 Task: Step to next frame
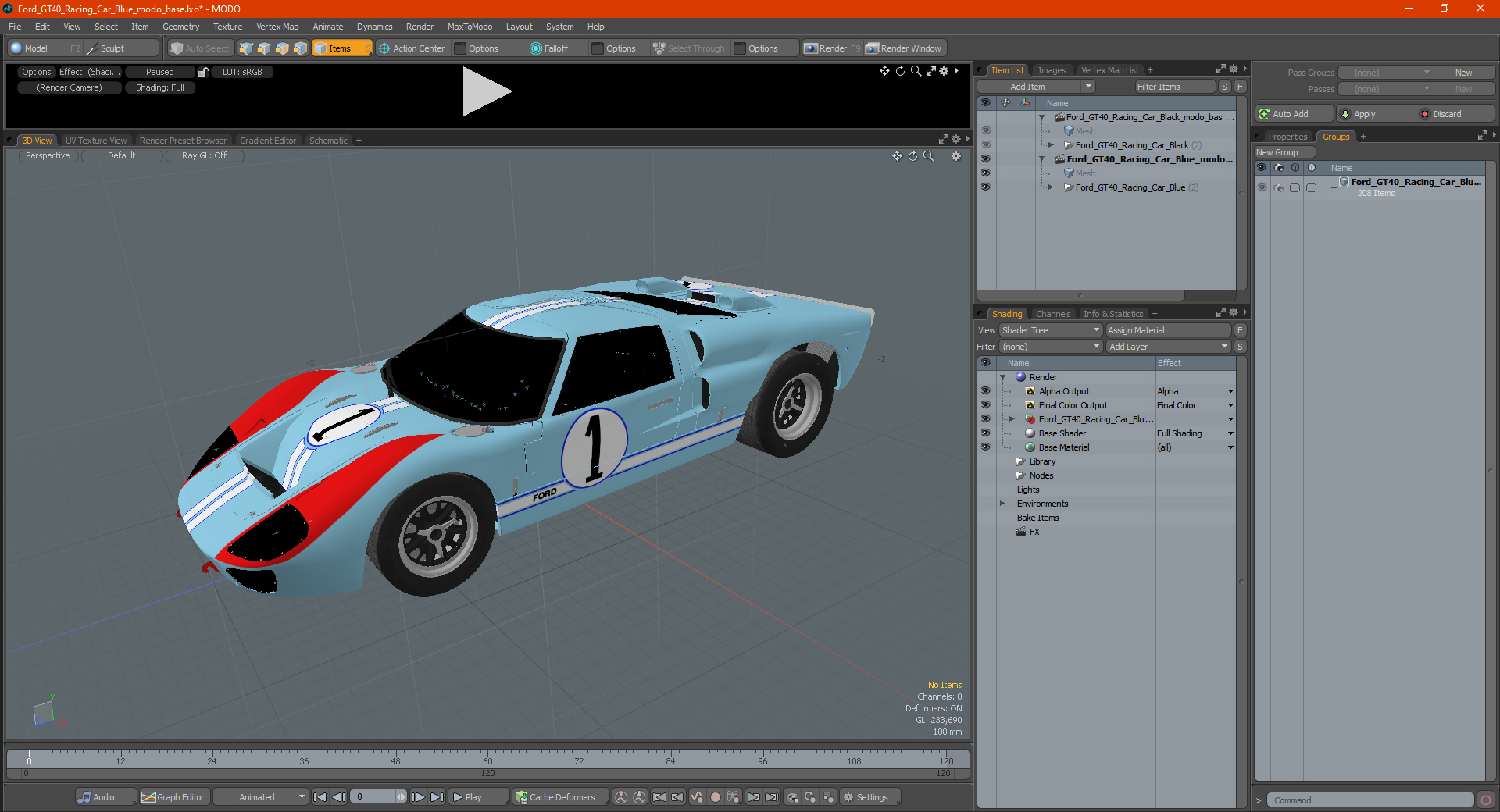pyautogui.click(x=419, y=797)
